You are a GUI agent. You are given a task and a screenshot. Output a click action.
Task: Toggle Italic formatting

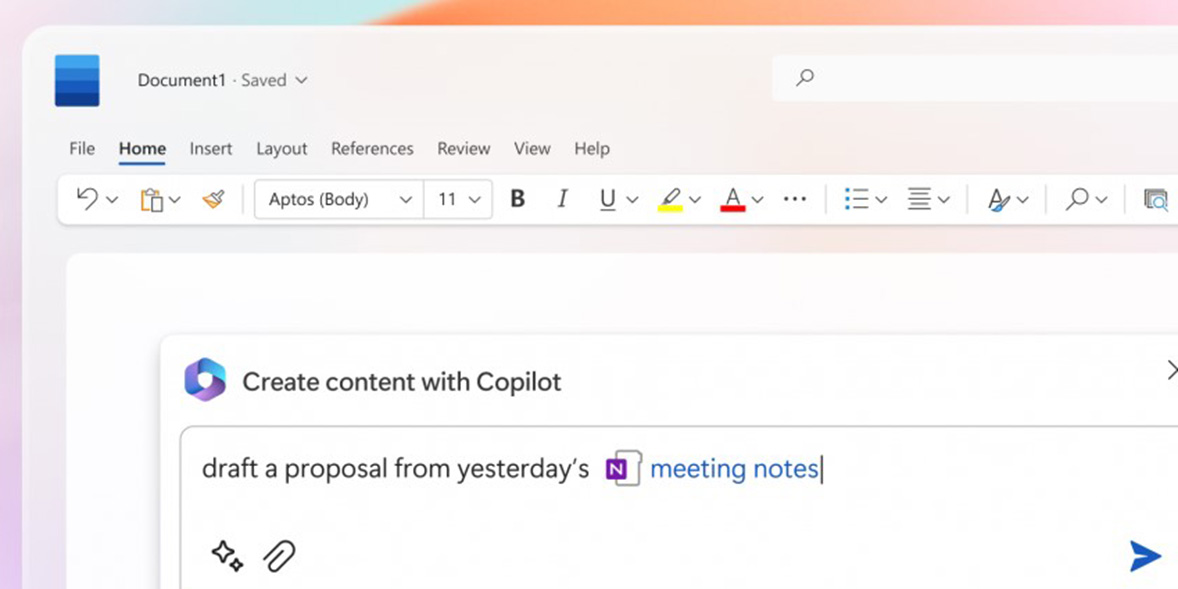(x=561, y=199)
